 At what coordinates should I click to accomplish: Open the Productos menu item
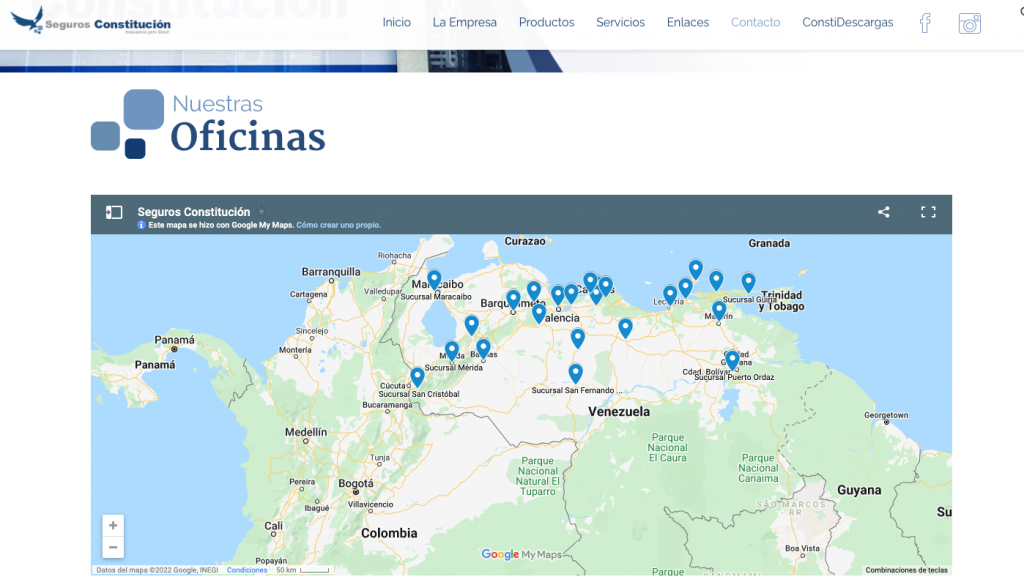(546, 22)
